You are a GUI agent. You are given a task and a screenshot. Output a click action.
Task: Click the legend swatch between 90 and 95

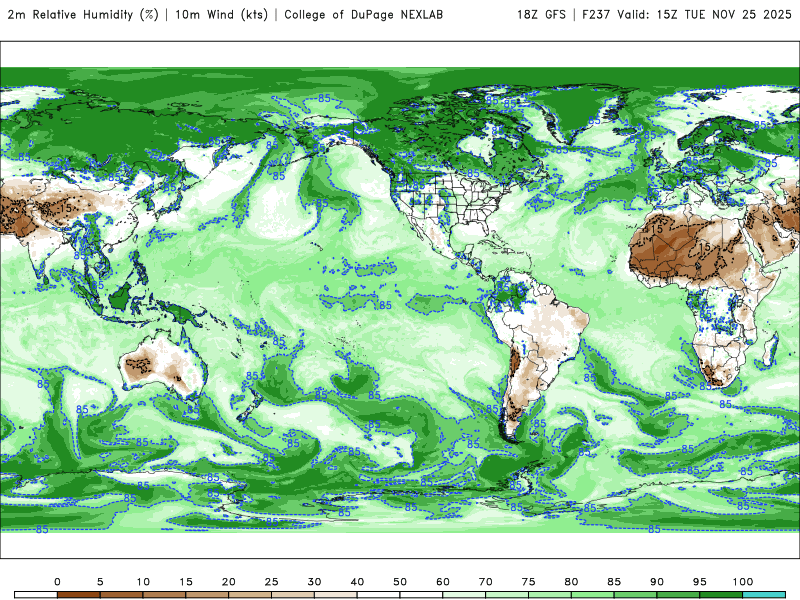pyautogui.click(x=679, y=595)
